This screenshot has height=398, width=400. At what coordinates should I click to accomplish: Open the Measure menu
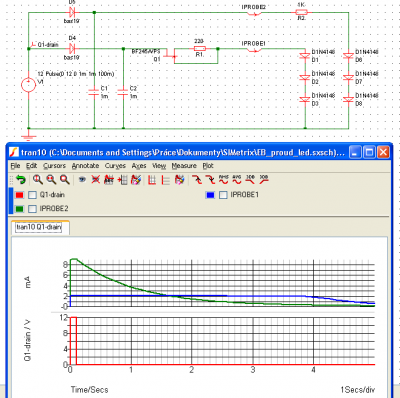point(184,166)
